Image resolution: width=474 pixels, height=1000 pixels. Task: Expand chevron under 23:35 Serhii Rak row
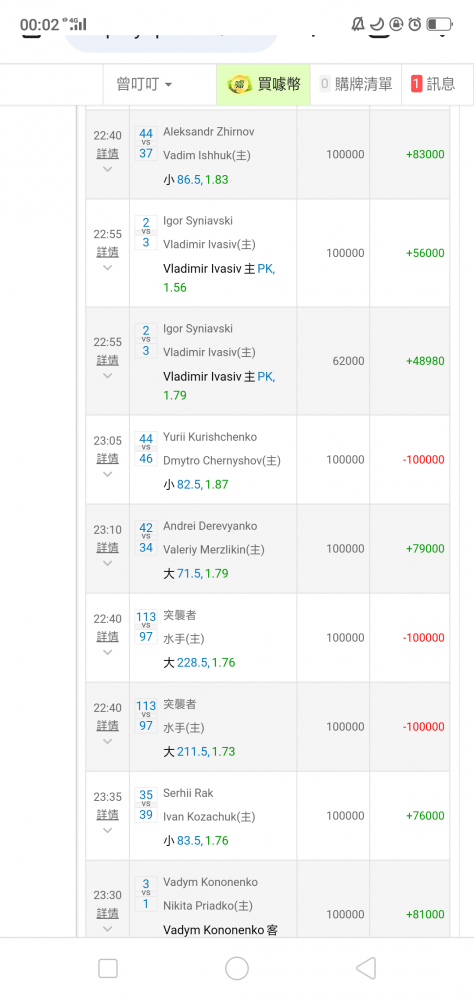click(107, 830)
